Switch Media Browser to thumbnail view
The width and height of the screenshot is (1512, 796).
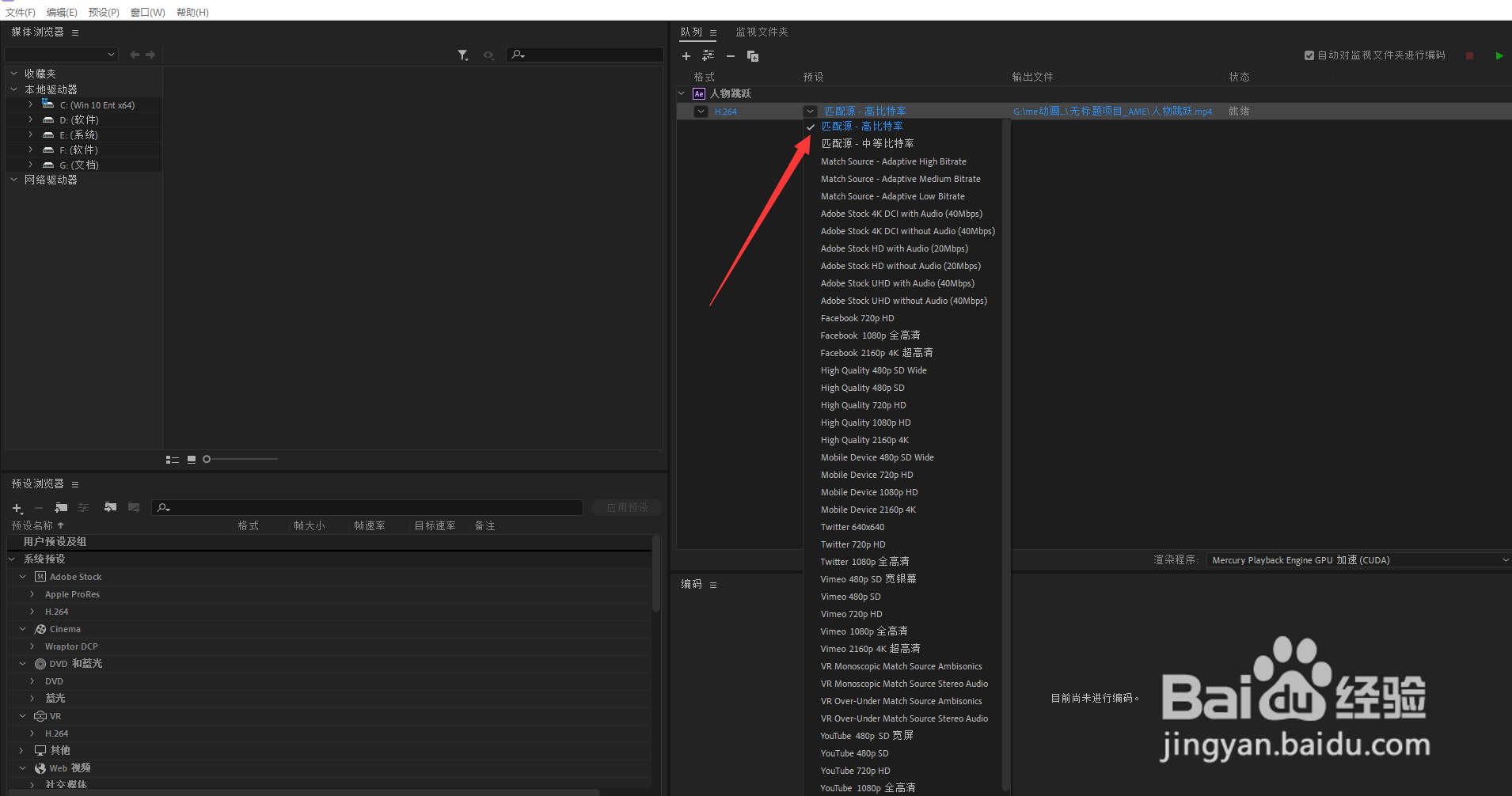192,460
